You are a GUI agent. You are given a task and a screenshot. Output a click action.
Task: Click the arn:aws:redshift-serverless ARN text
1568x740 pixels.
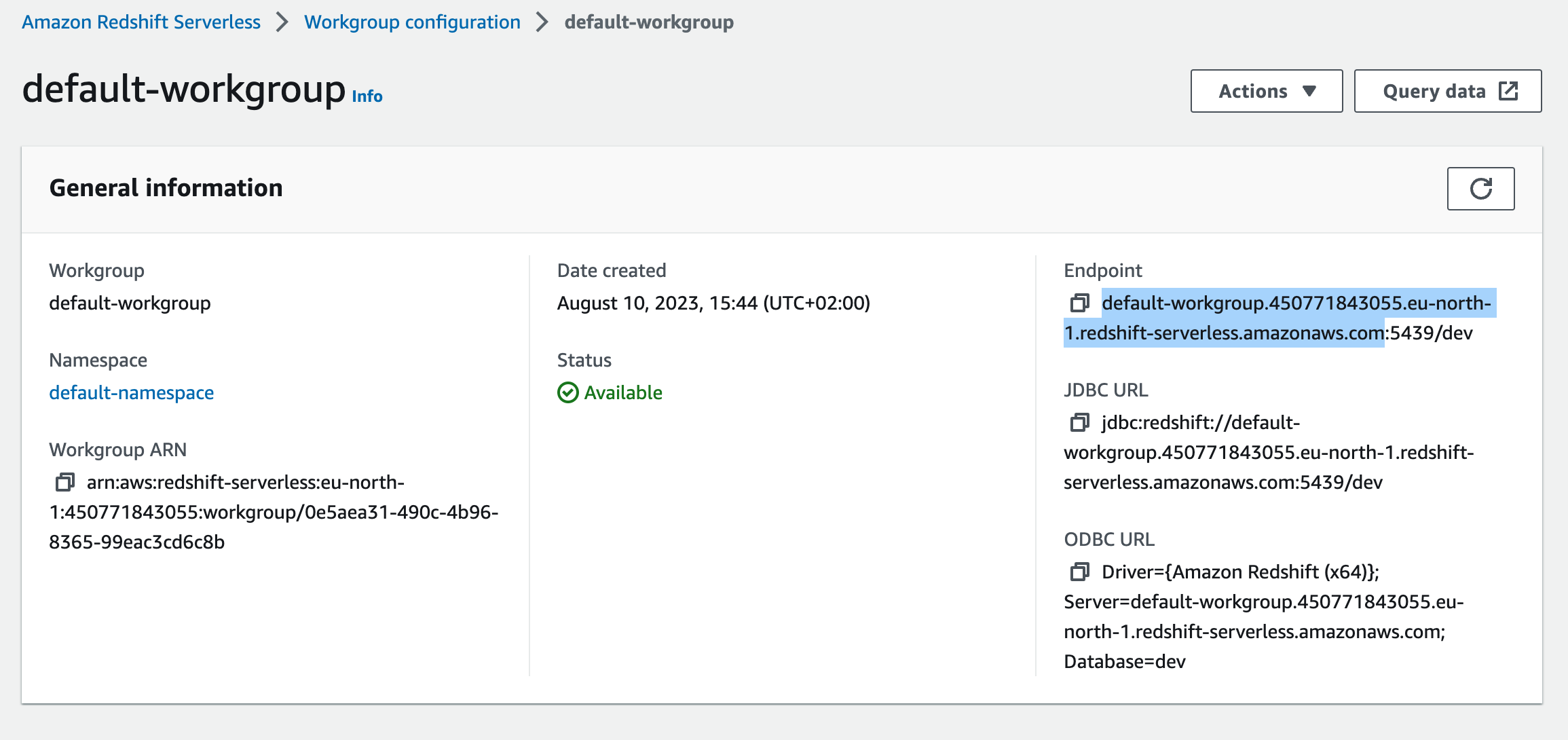[x=274, y=512]
